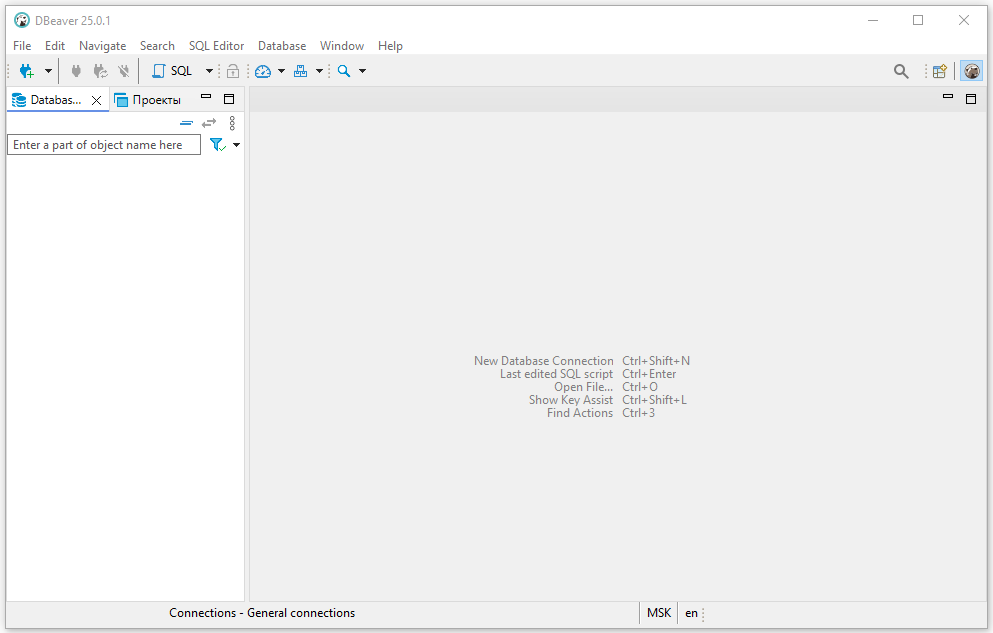Open the filter settings dropdown arrow
The image size is (993, 633).
point(237,145)
